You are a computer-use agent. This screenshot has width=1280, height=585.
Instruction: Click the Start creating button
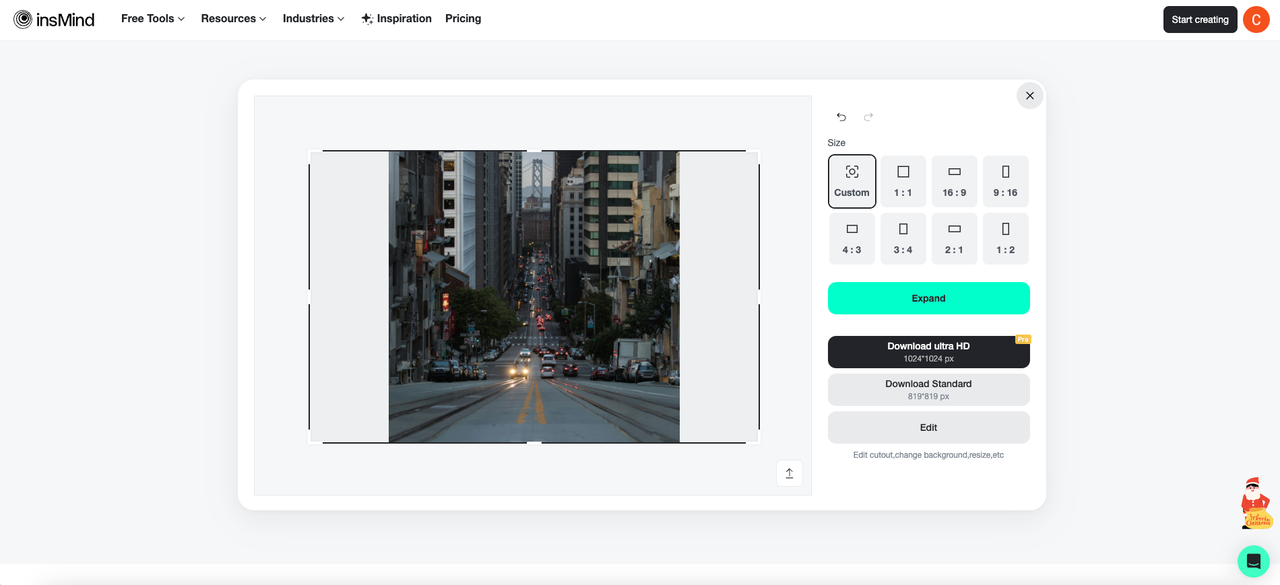coord(1200,19)
